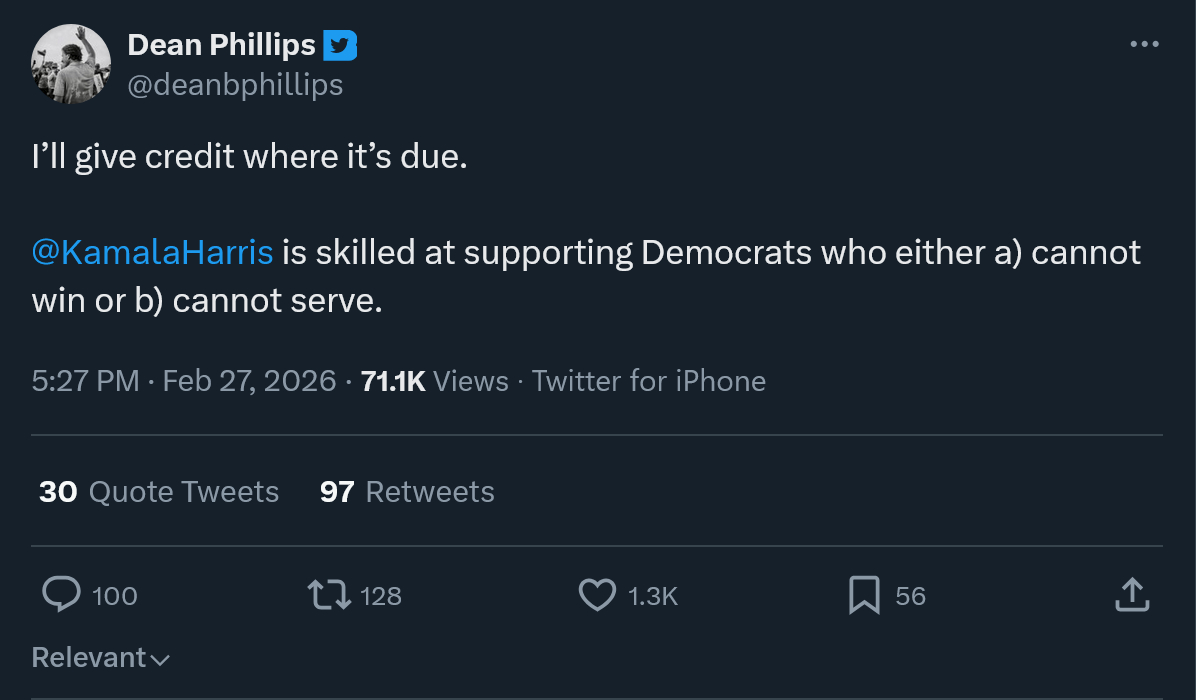Like the tweet with the heart icon

click(x=597, y=595)
